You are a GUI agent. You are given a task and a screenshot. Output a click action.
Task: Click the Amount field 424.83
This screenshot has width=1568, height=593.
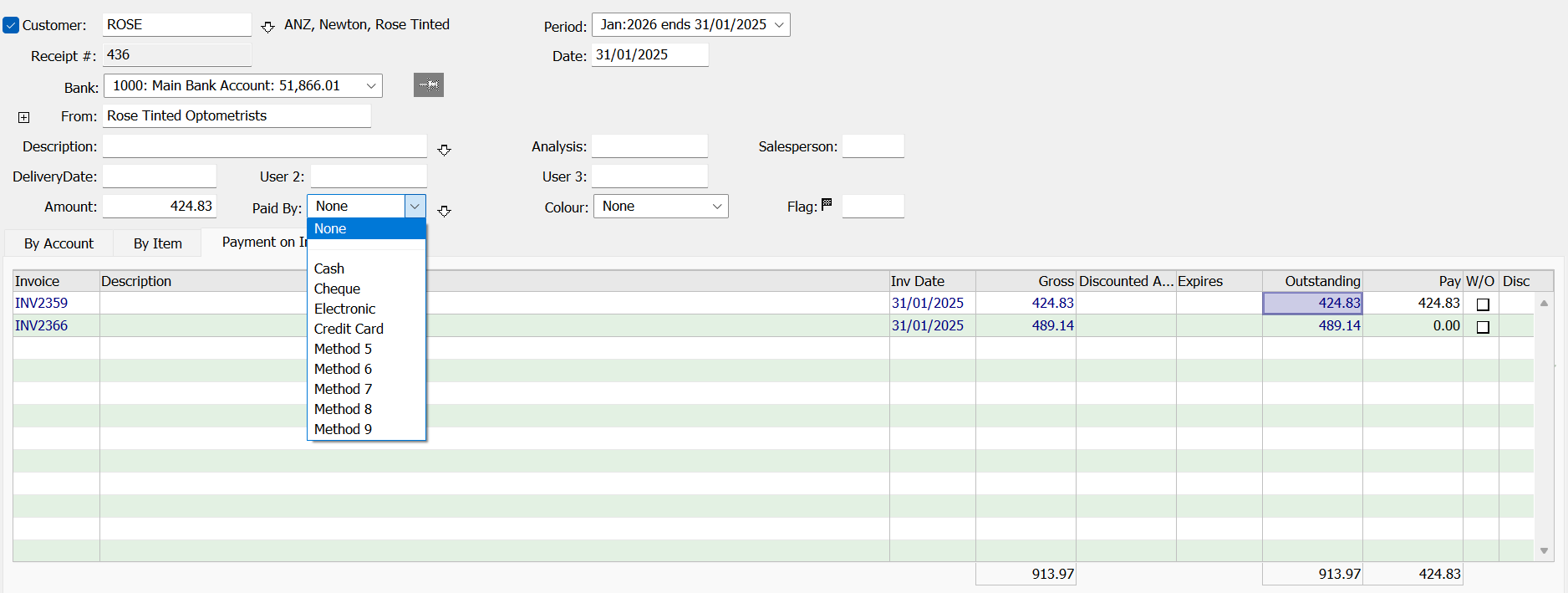click(x=159, y=207)
